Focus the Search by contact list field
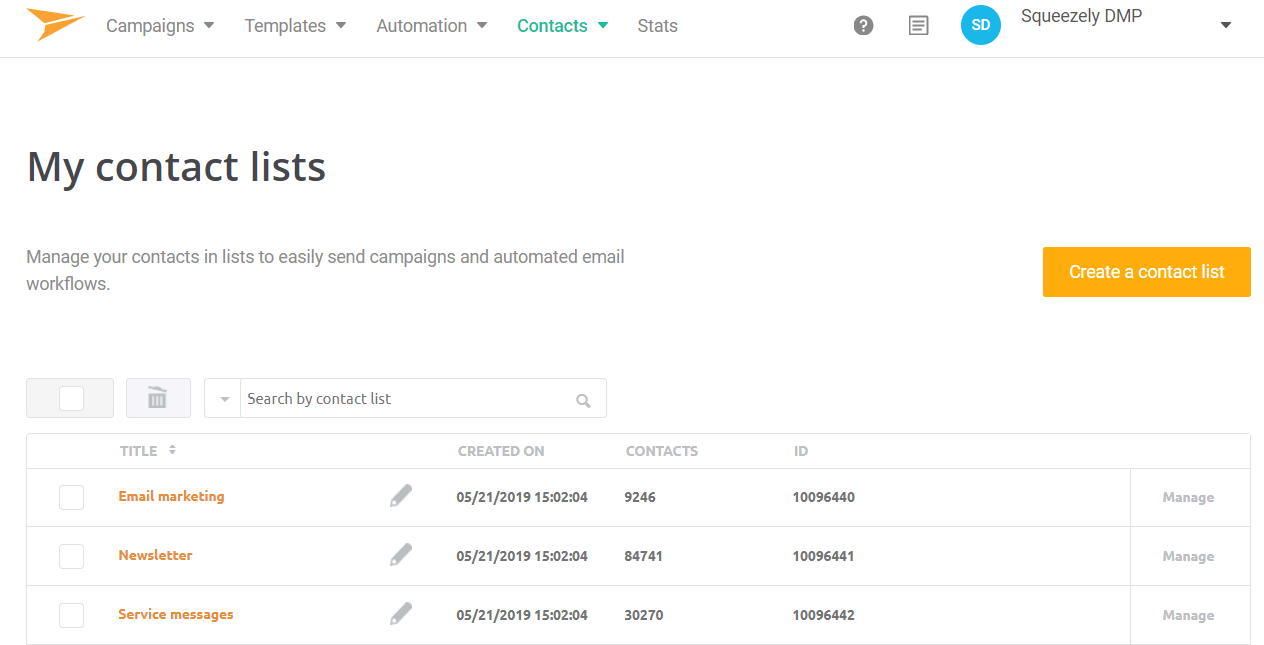Viewport: 1264px width, 645px height. pyautogui.click(x=406, y=398)
